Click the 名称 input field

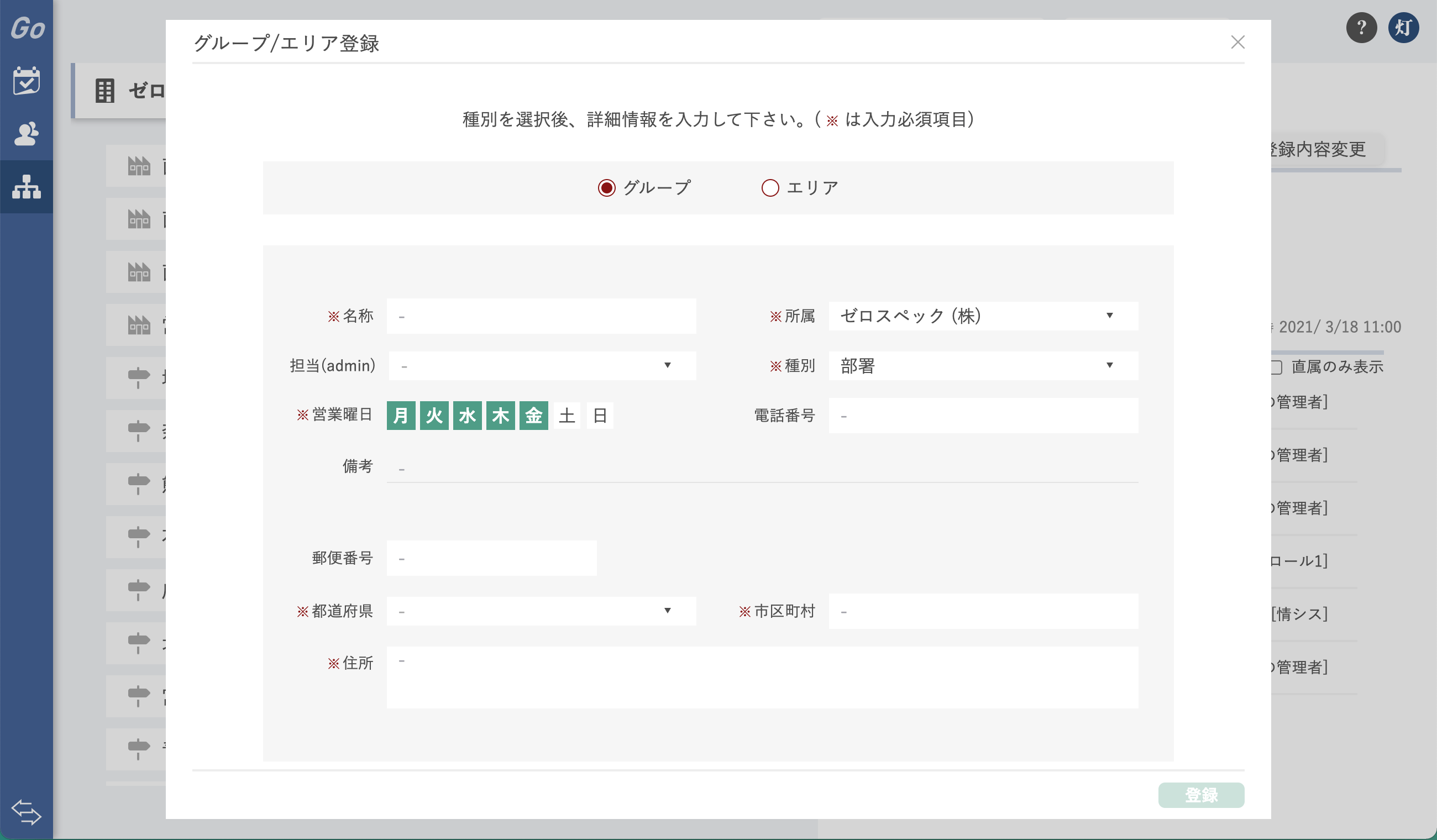pyautogui.click(x=541, y=316)
